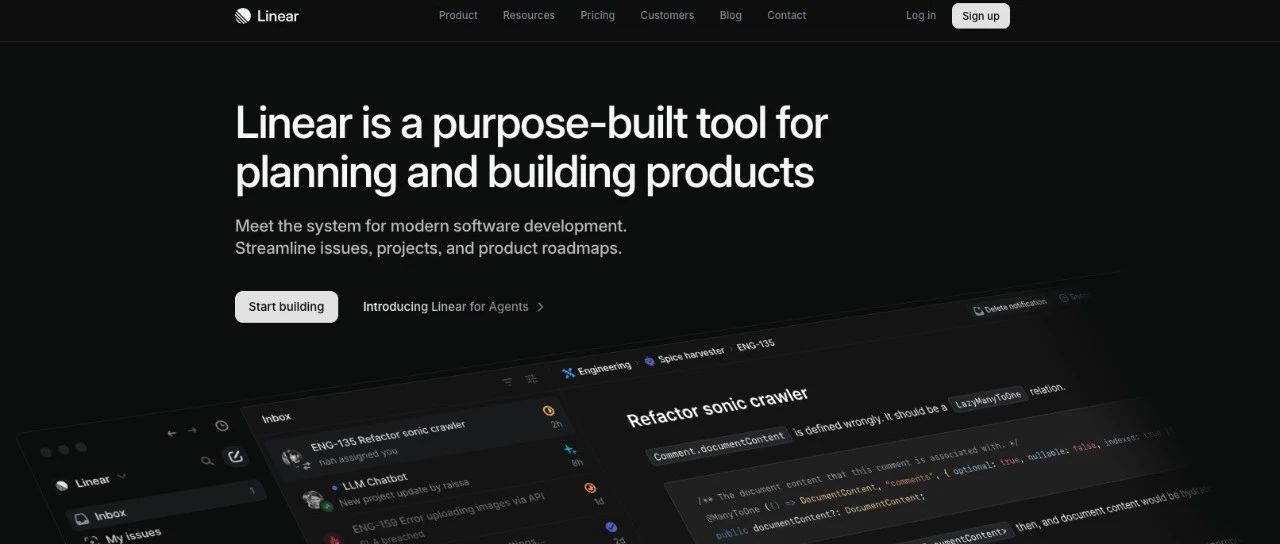Click the Spice harvester breadcrumb
This screenshot has height=544, width=1280.
tap(691, 355)
